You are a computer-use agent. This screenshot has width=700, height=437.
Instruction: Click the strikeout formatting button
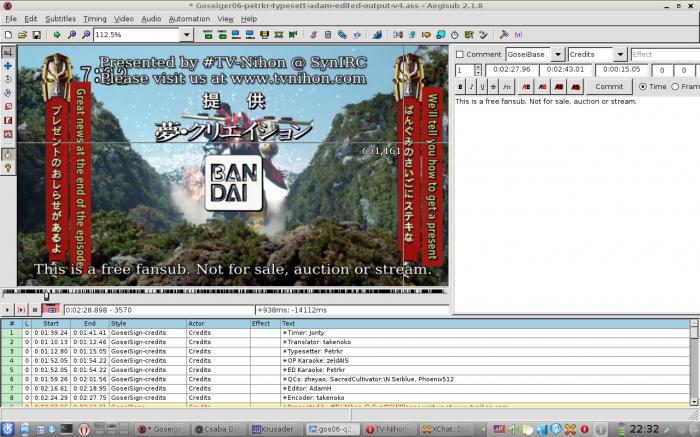pyautogui.click(x=493, y=87)
